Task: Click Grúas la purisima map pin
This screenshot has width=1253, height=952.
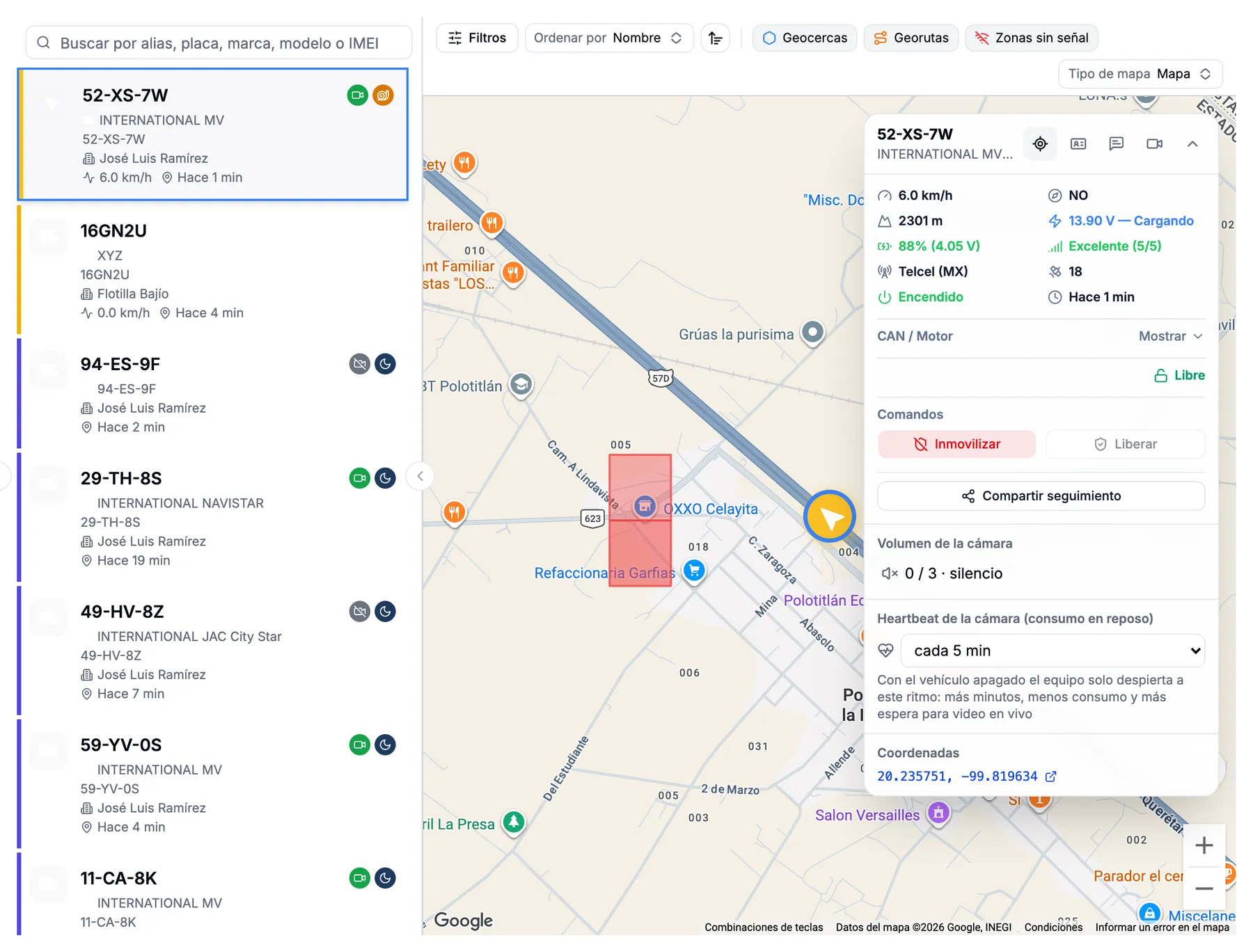Action: pos(812,333)
